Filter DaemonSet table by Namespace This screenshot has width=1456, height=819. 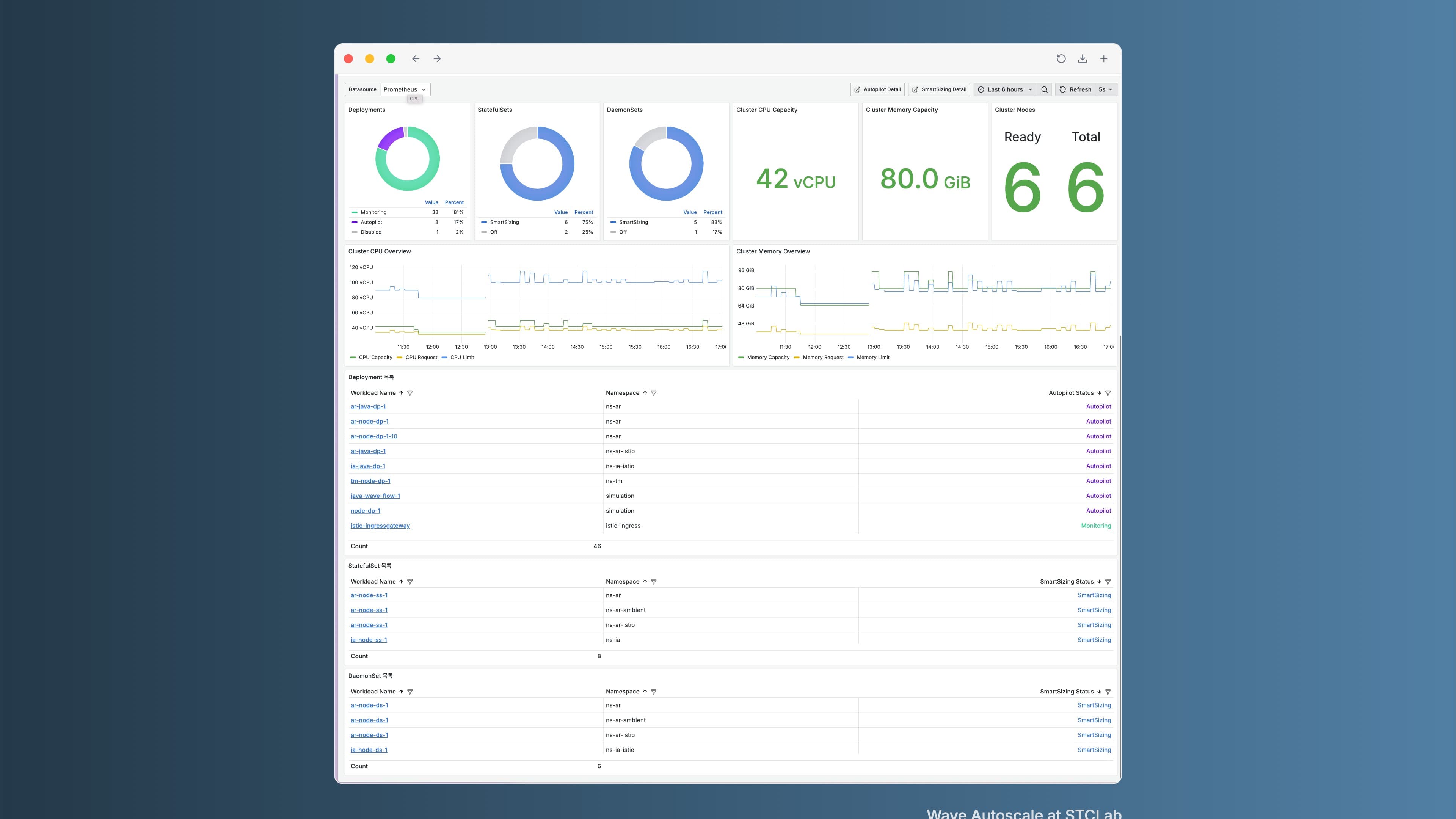click(x=653, y=692)
